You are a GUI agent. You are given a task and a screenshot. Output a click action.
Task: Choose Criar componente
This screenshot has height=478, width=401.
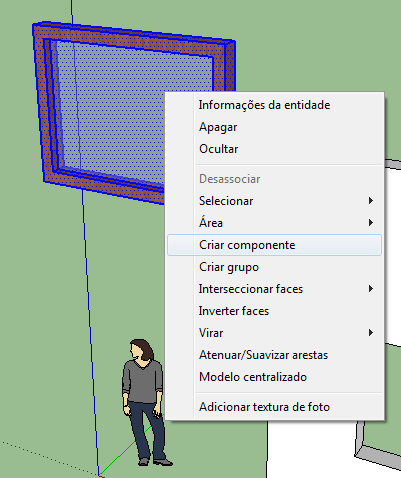[x=274, y=245]
